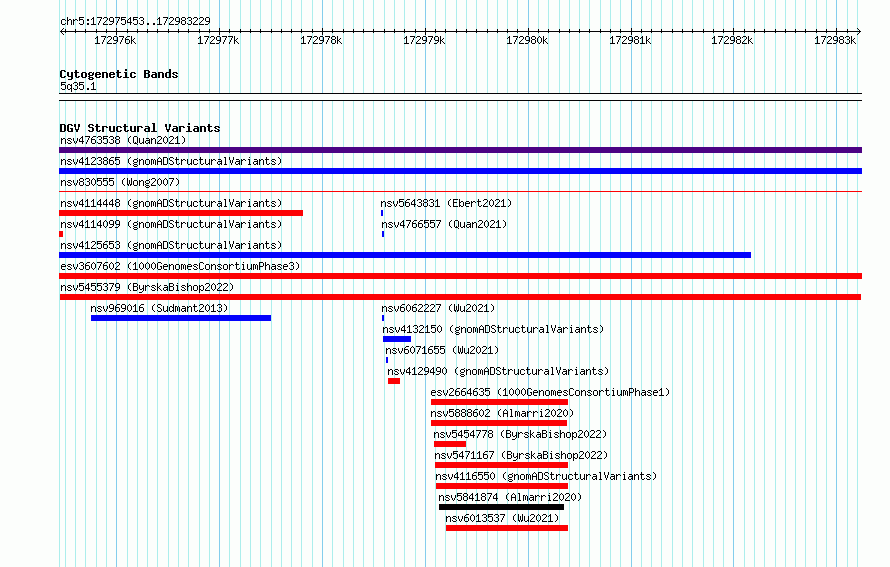The height and width of the screenshot is (567, 890).
Task: Select the short red nsv5454778 variant bar
Action: tap(450, 444)
